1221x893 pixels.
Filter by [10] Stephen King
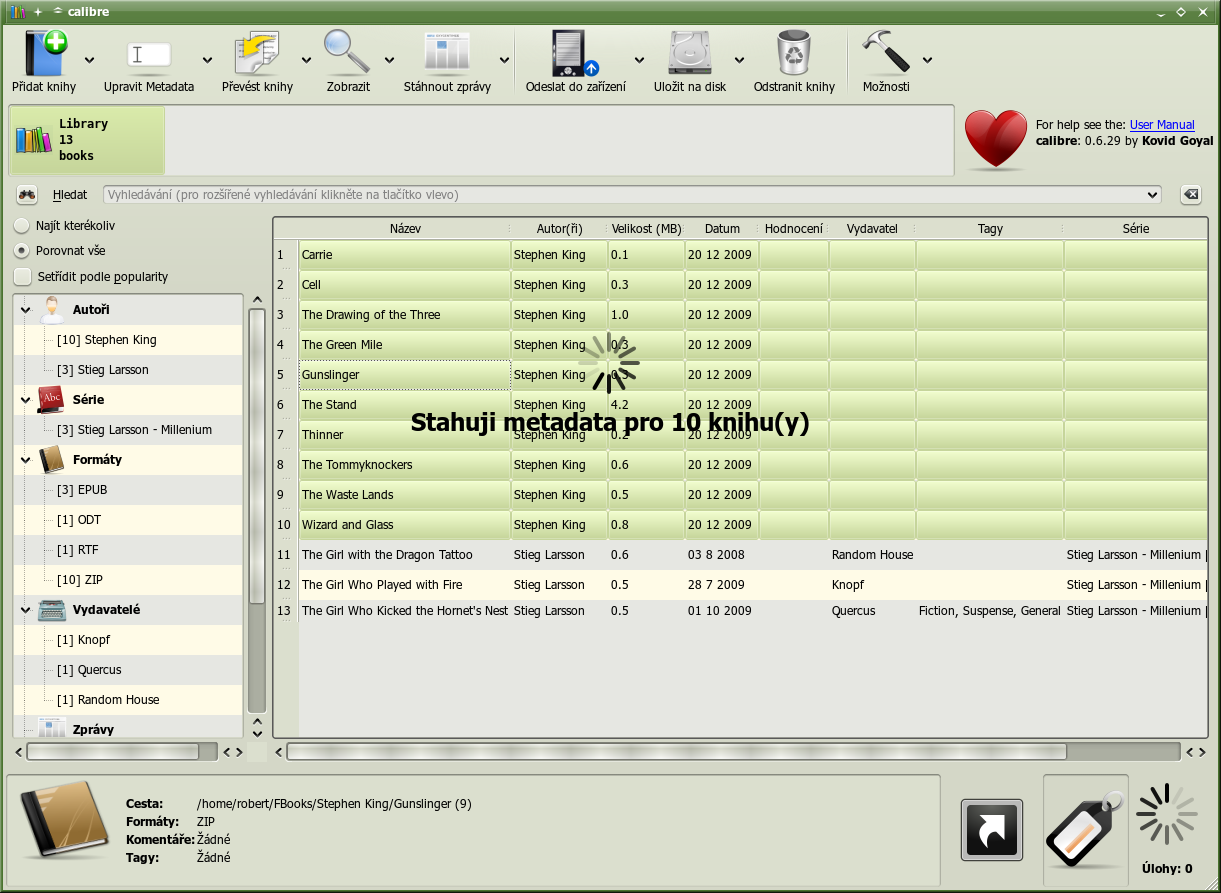pos(107,340)
